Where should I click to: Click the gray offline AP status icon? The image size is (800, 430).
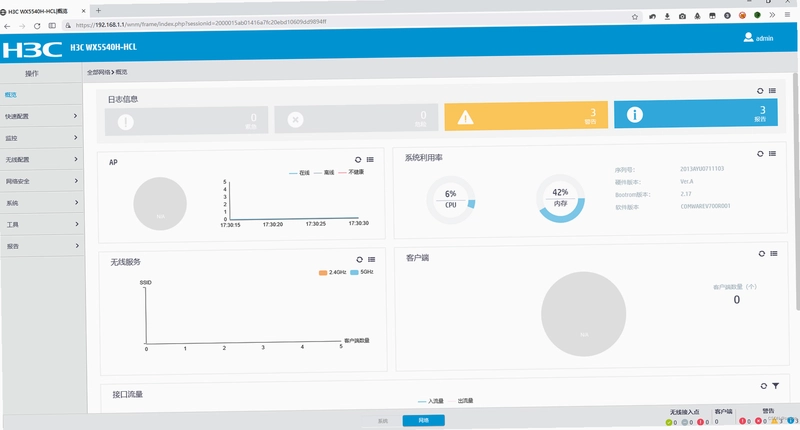pos(685,422)
